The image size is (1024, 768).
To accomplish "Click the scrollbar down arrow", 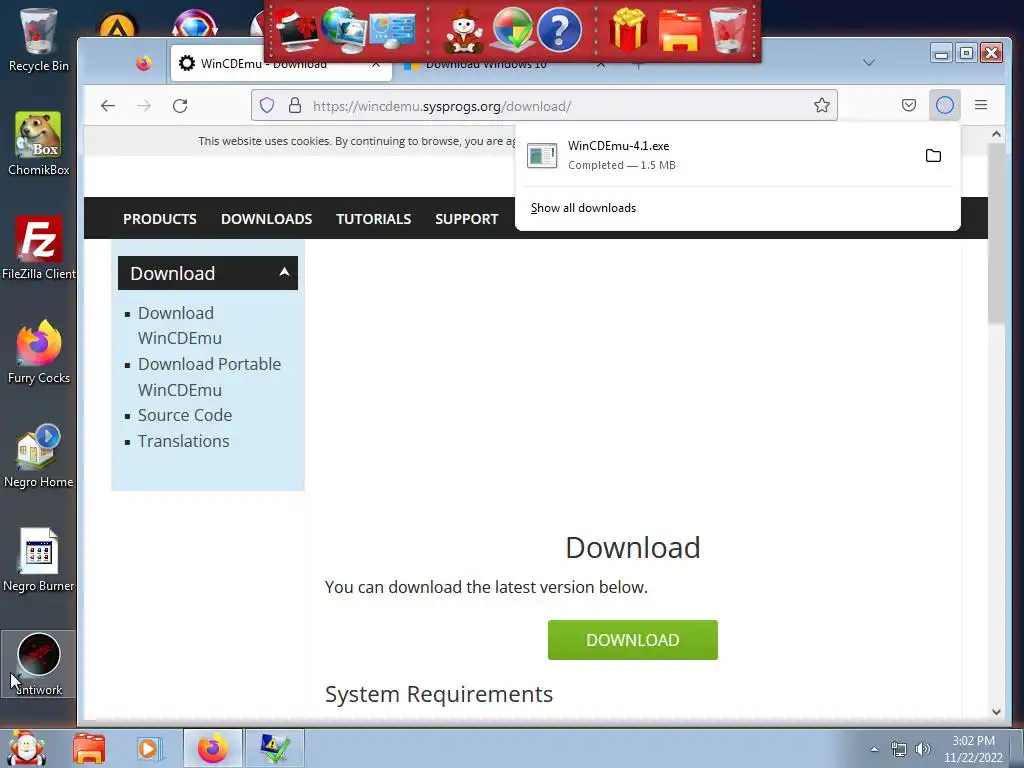I will coord(996,712).
